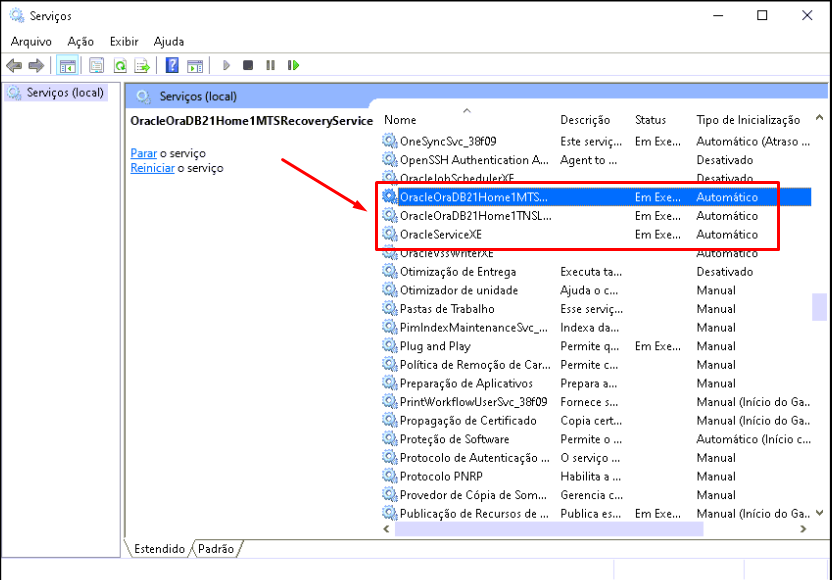
Task: Click the vertical scrollbar thumb
Action: (819, 307)
